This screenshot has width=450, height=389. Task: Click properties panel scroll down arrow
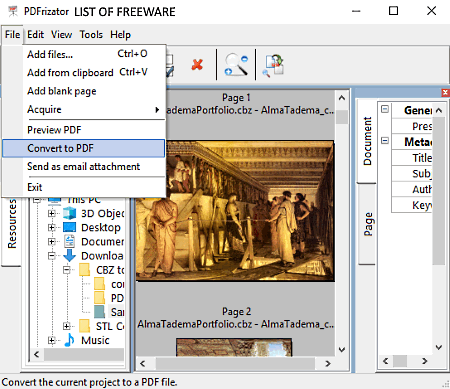pyautogui.click(x=439, y=347)
